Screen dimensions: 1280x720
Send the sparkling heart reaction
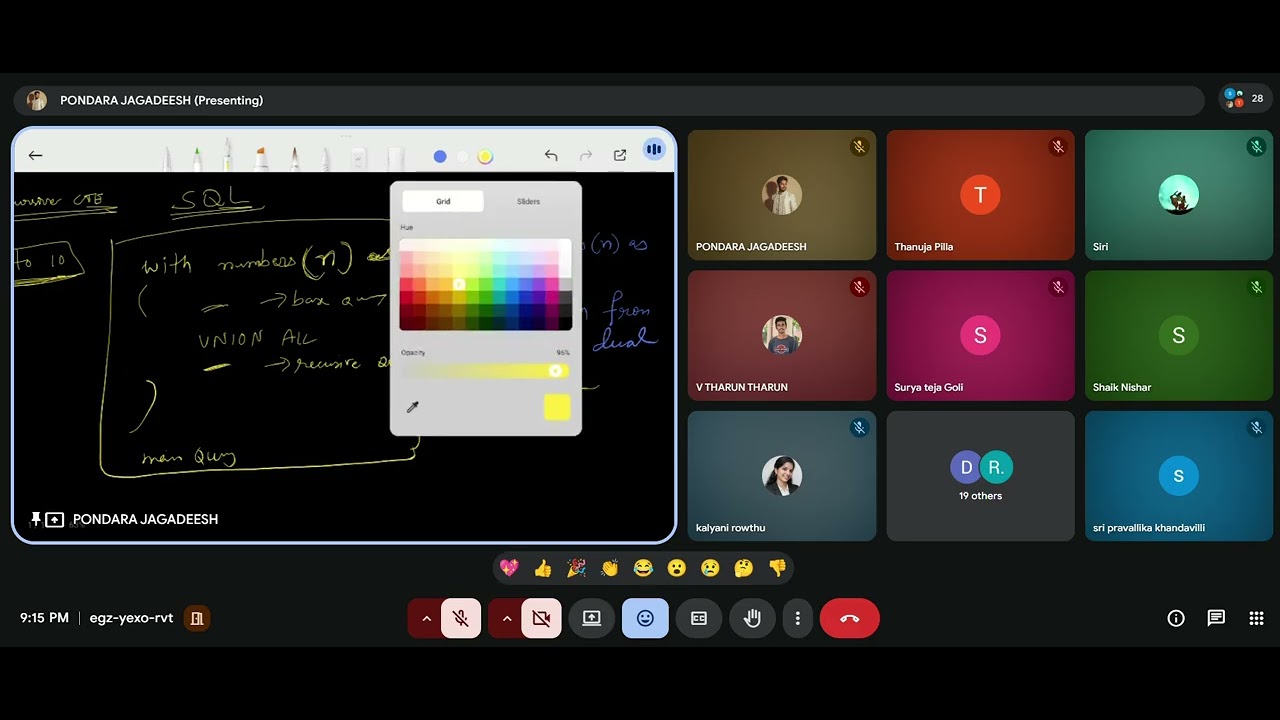coord(509,568)
